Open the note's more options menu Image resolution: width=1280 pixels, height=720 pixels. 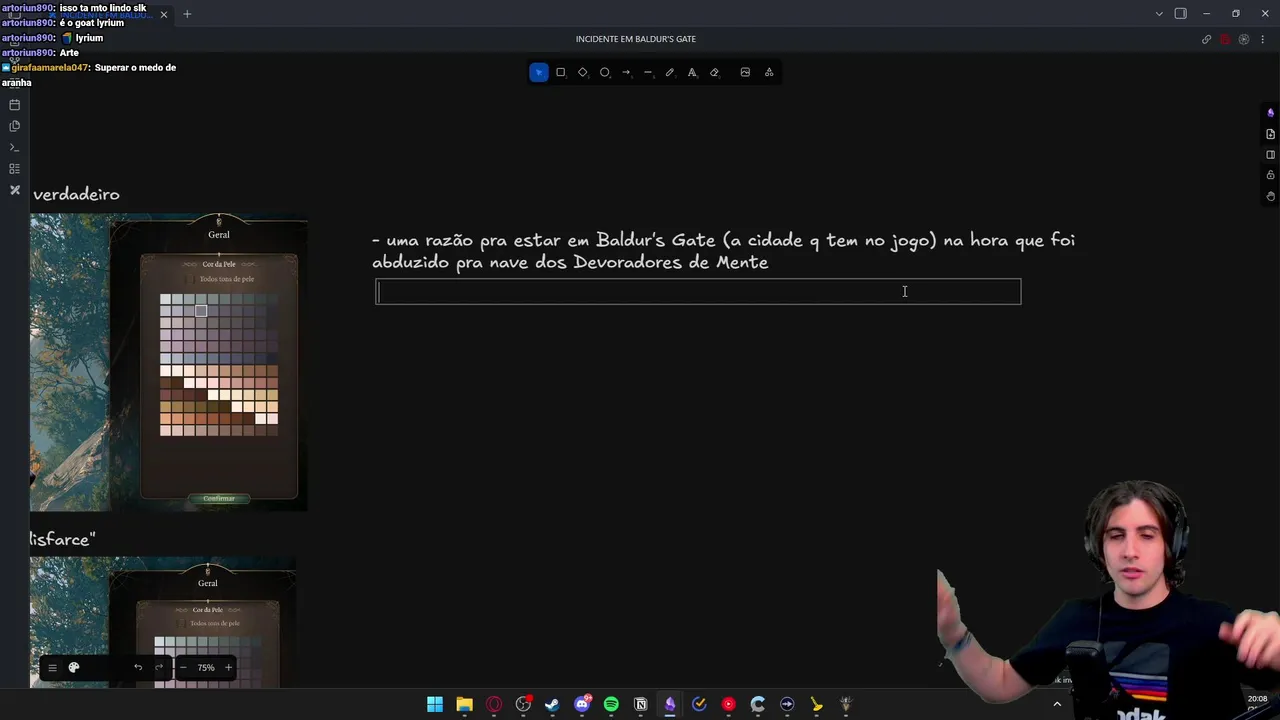click(x=1262, y=39)
